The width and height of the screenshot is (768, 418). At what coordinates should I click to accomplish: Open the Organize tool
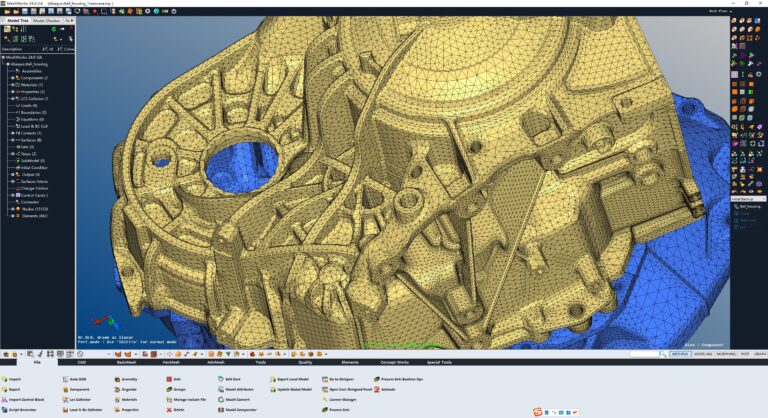(x=126, y=390)
